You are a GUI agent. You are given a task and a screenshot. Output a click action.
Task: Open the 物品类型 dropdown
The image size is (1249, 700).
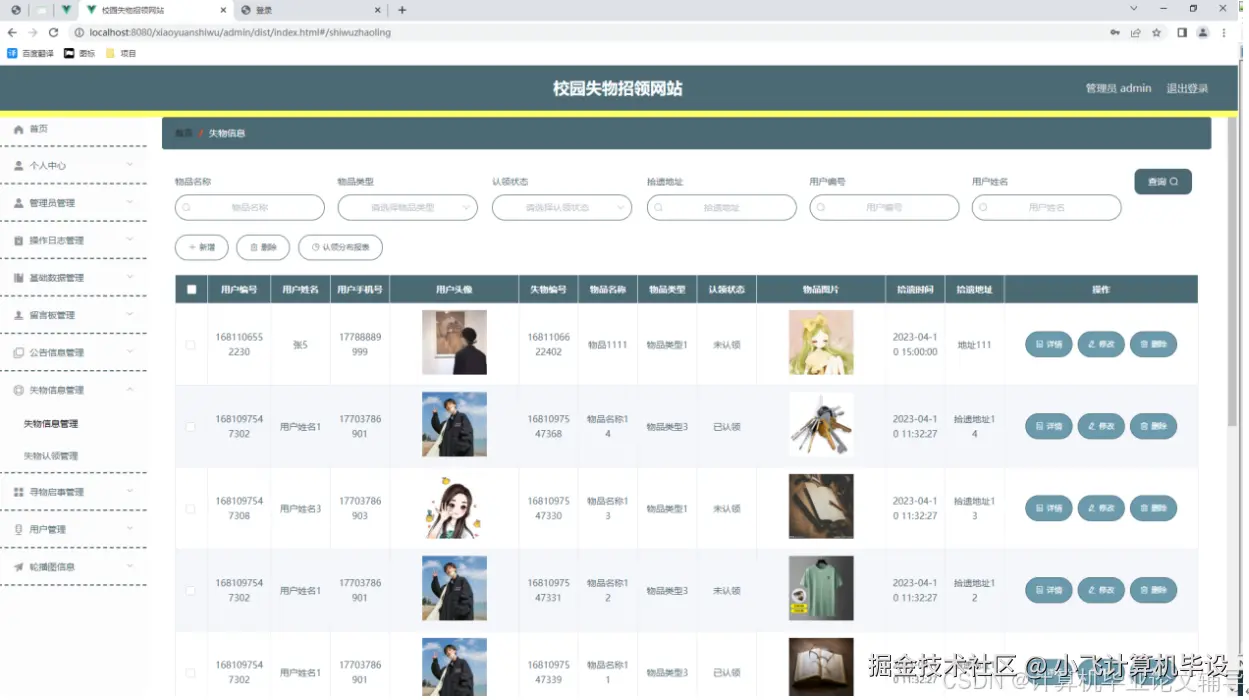(408, 207)
